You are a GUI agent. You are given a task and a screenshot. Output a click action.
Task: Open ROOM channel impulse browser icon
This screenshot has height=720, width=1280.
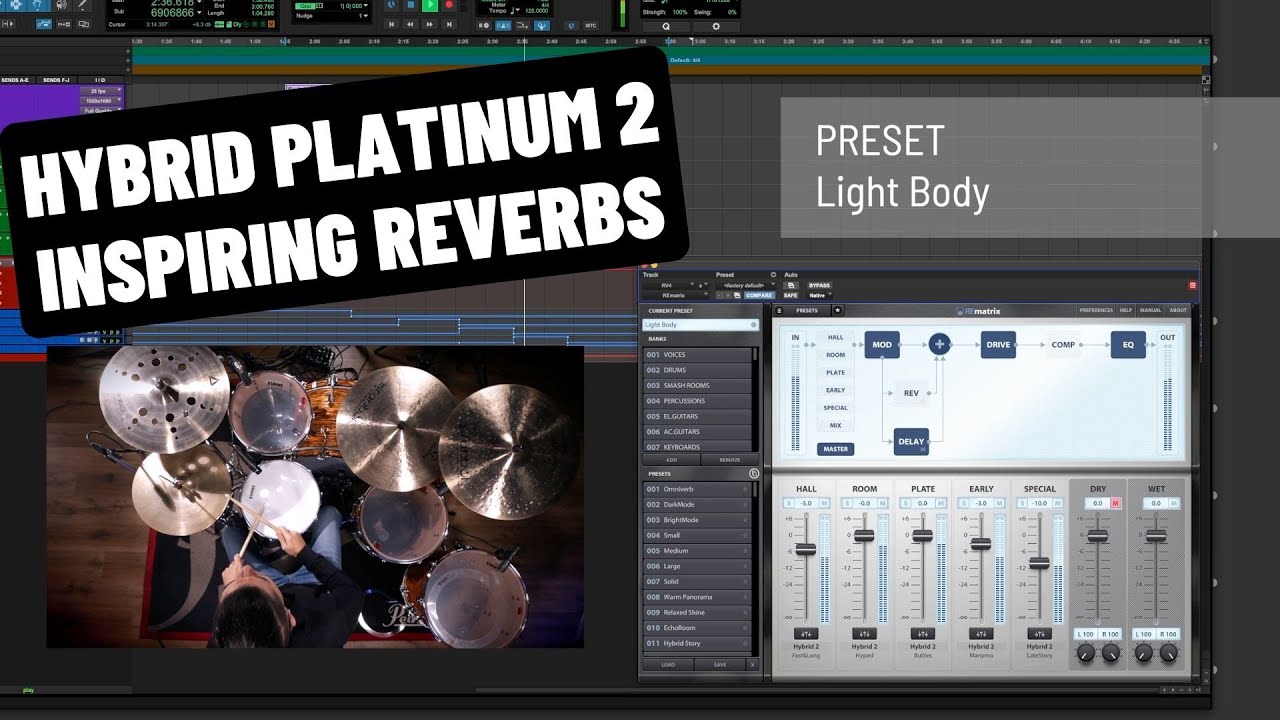tap(864, 634)
